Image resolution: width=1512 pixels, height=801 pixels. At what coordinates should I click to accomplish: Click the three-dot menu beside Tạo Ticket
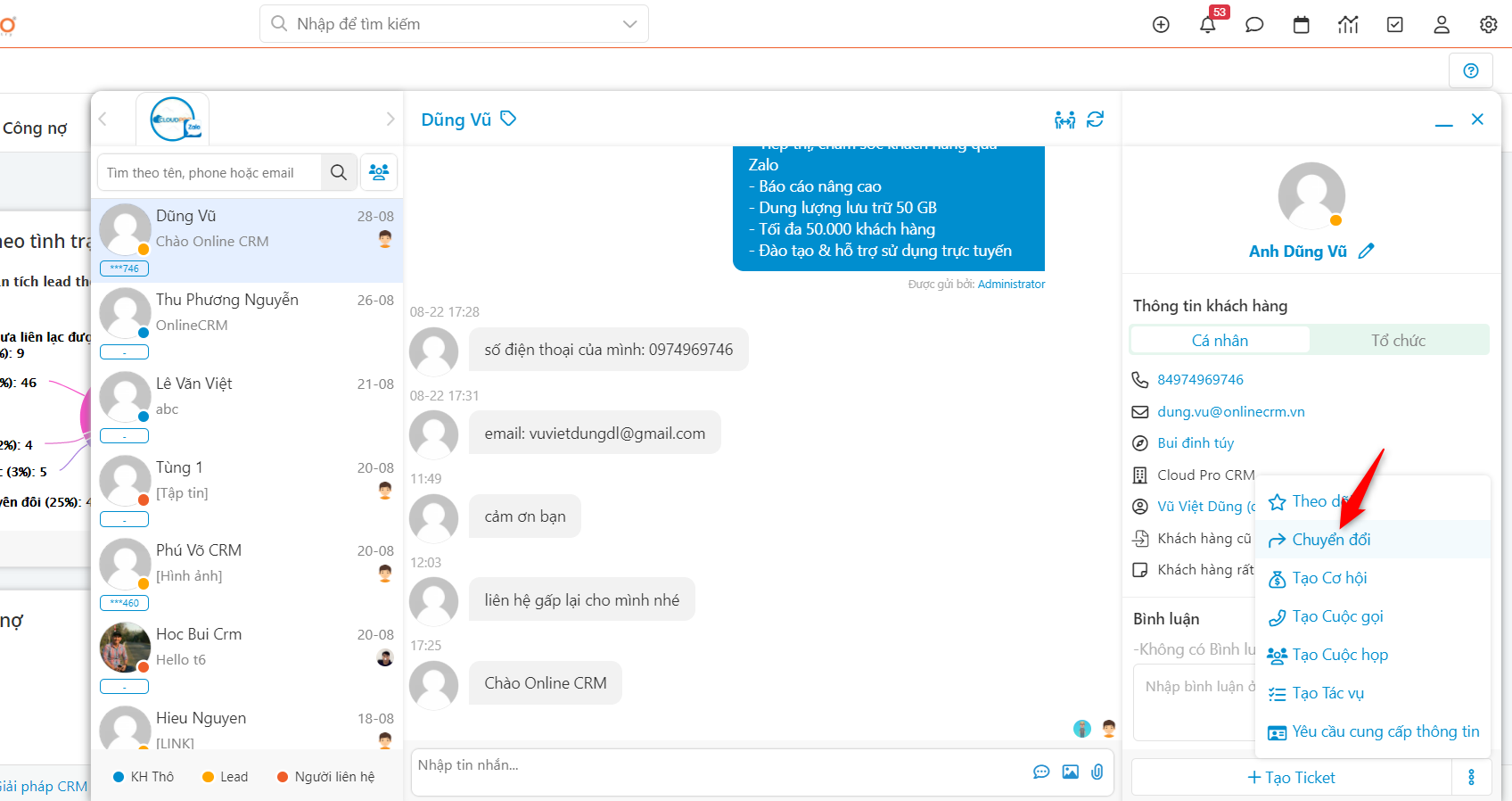click(x=1471, y=777)
